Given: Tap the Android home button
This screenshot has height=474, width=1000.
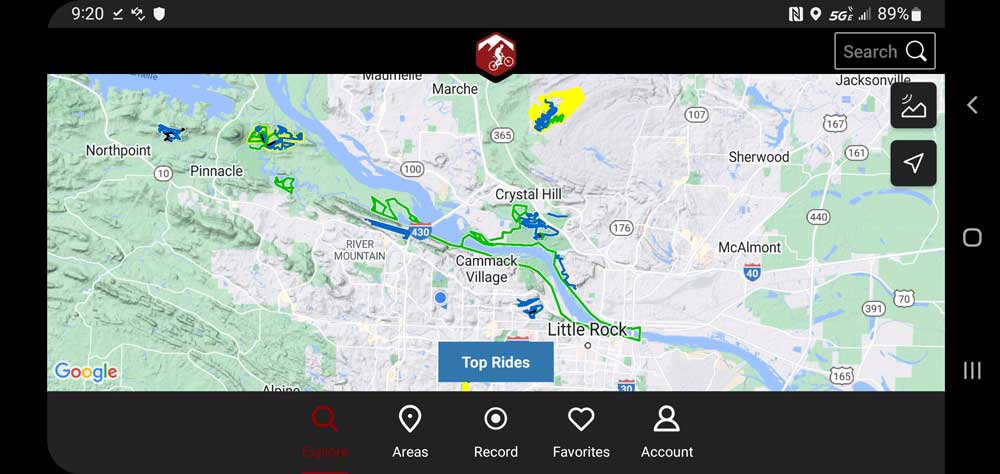Looking at the screenshot, I should tap(972, 238).
